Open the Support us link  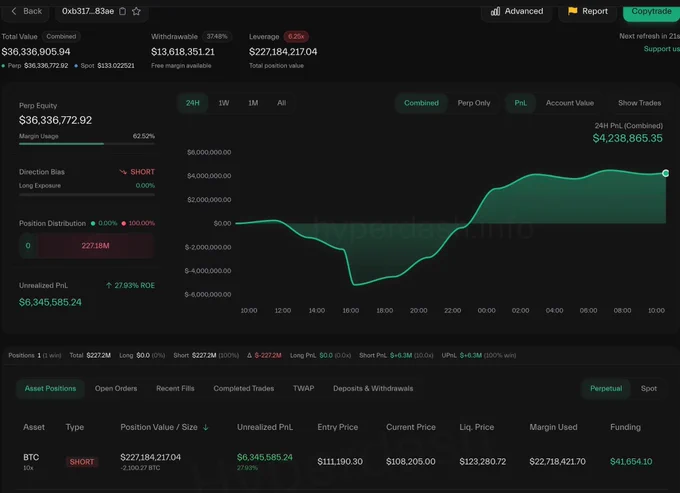click(661, 49)
